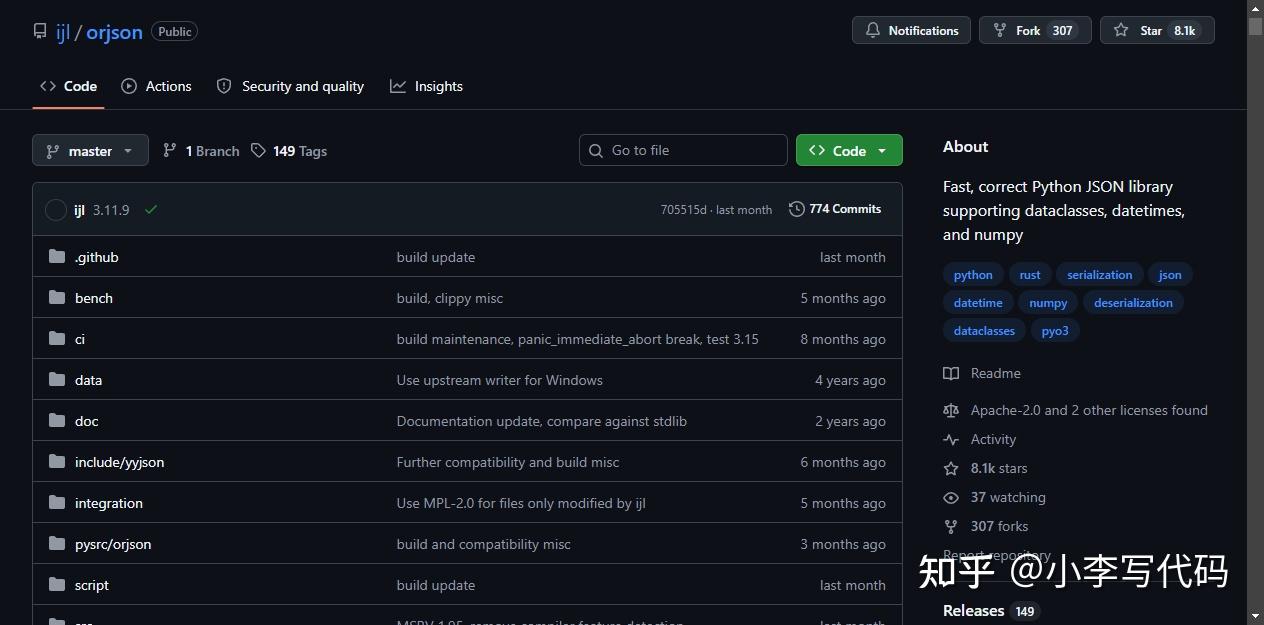The image size is (1264, 625).
Task: Click the green check status icon
Action: click(151, 210)
